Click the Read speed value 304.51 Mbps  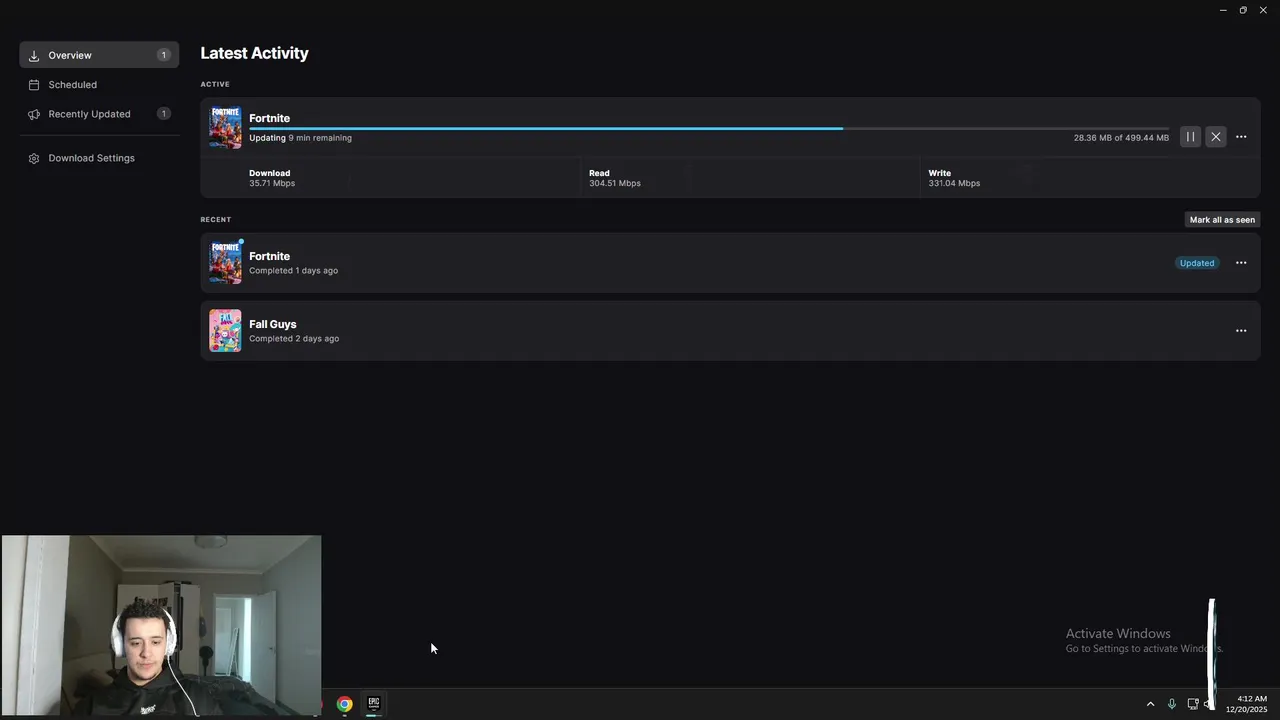pyautogui.click(x=615, y=184)
